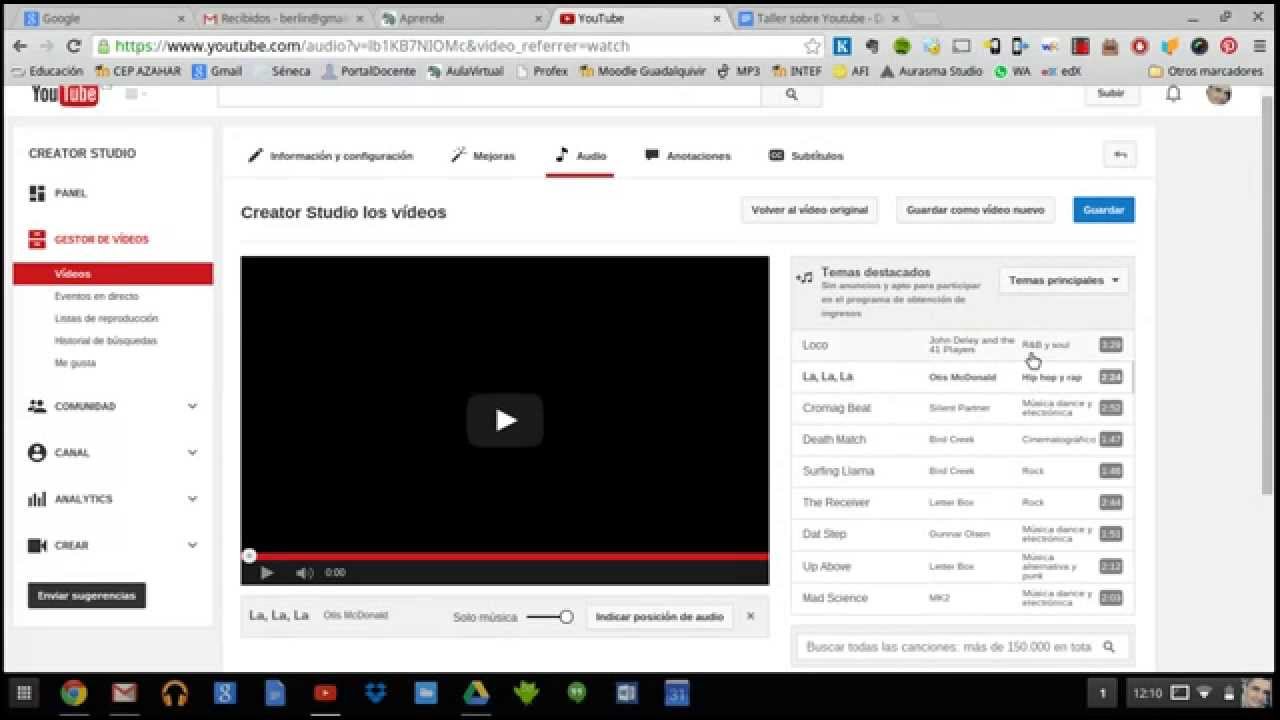Open Google Play Music headphones icon
The image size is (1280, 720).
[x=175, y=693]
